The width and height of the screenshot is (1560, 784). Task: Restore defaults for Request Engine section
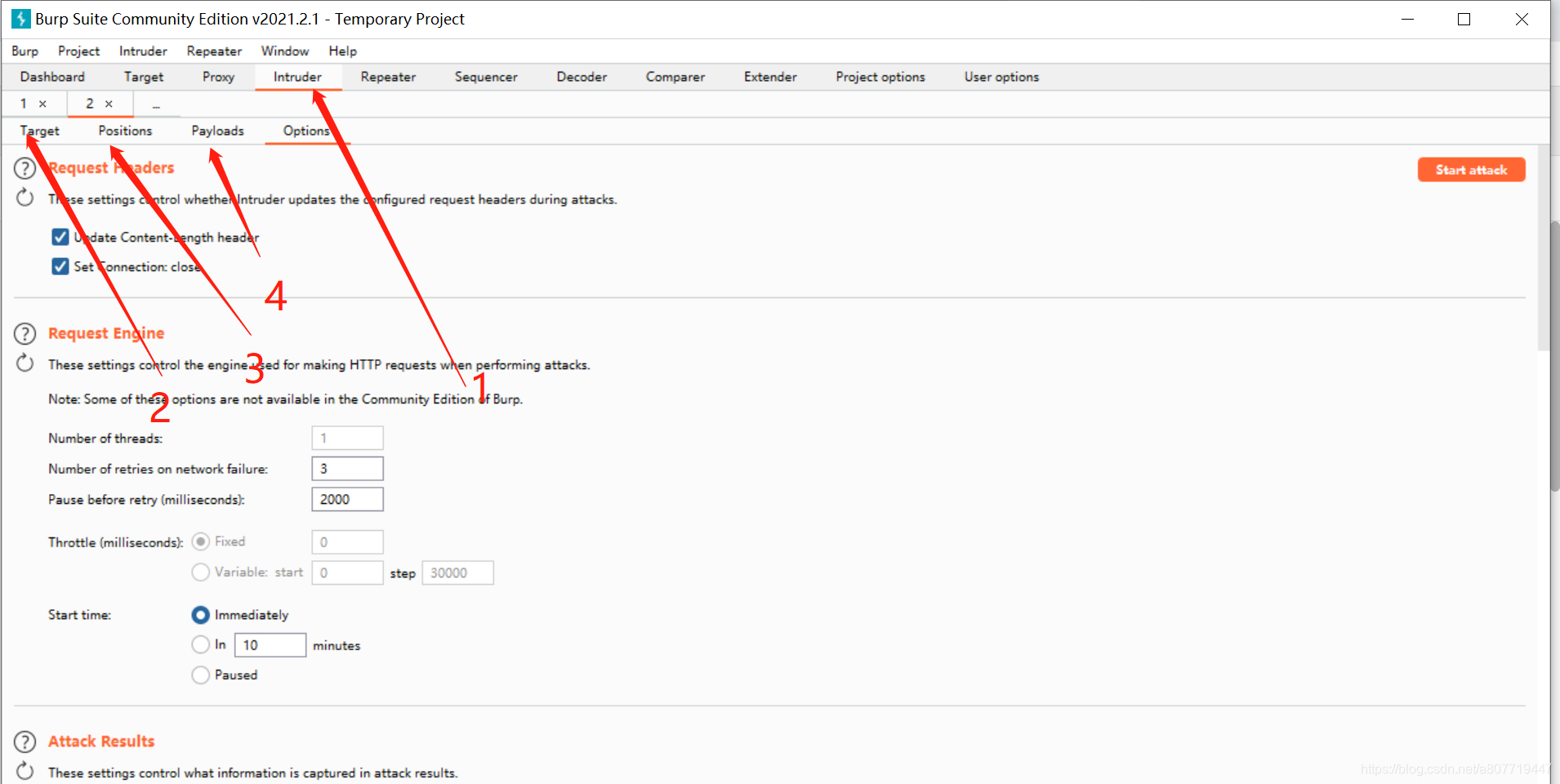(x=25, y=363)
